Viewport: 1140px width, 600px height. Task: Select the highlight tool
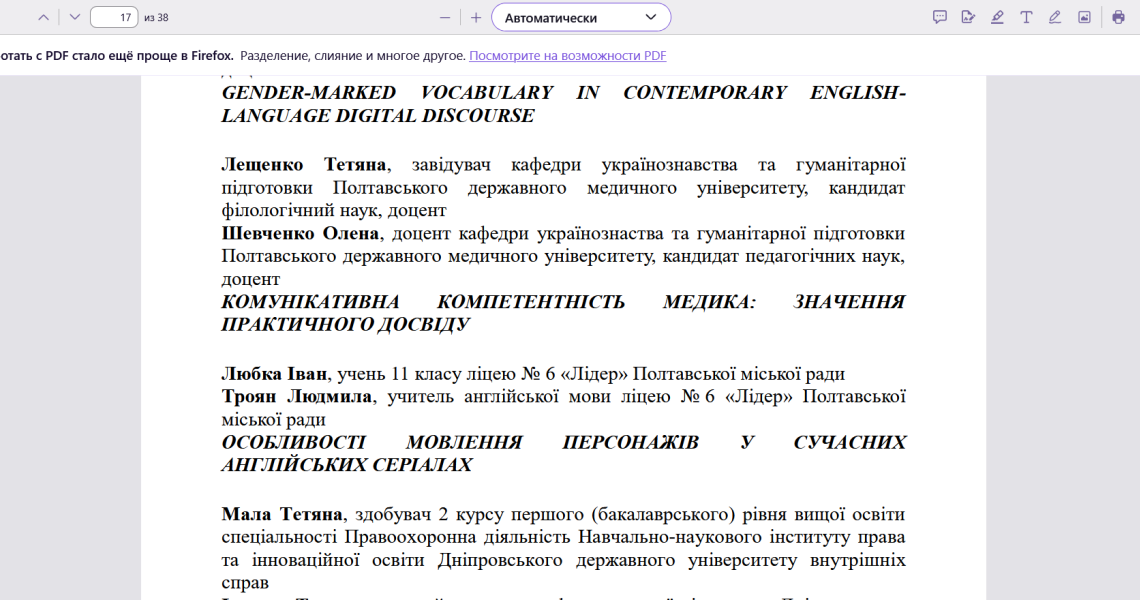pos(998,17)
